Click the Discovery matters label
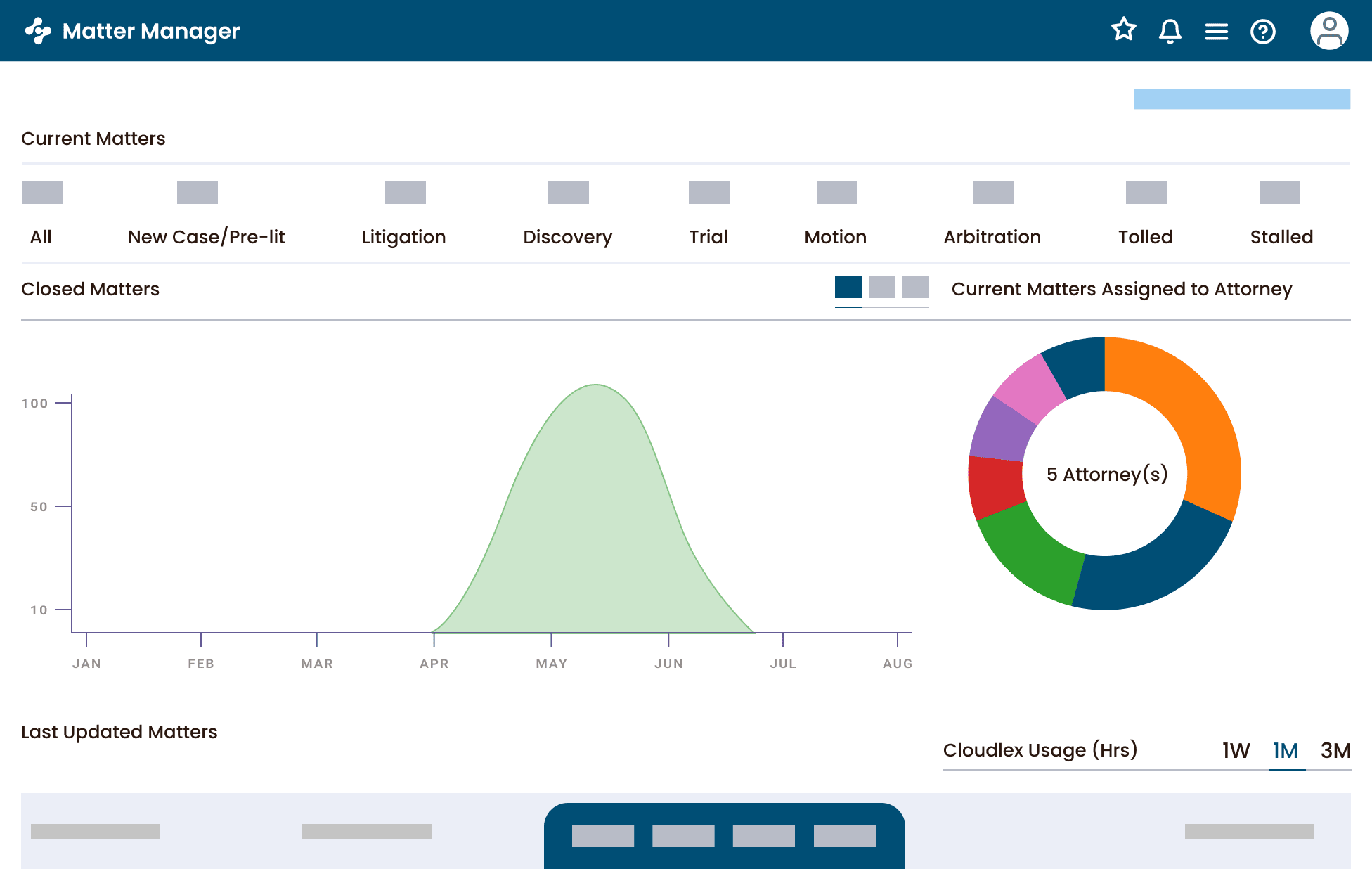Image resolution: width=1372 pixels, height=869 pixels. (567, 237)
